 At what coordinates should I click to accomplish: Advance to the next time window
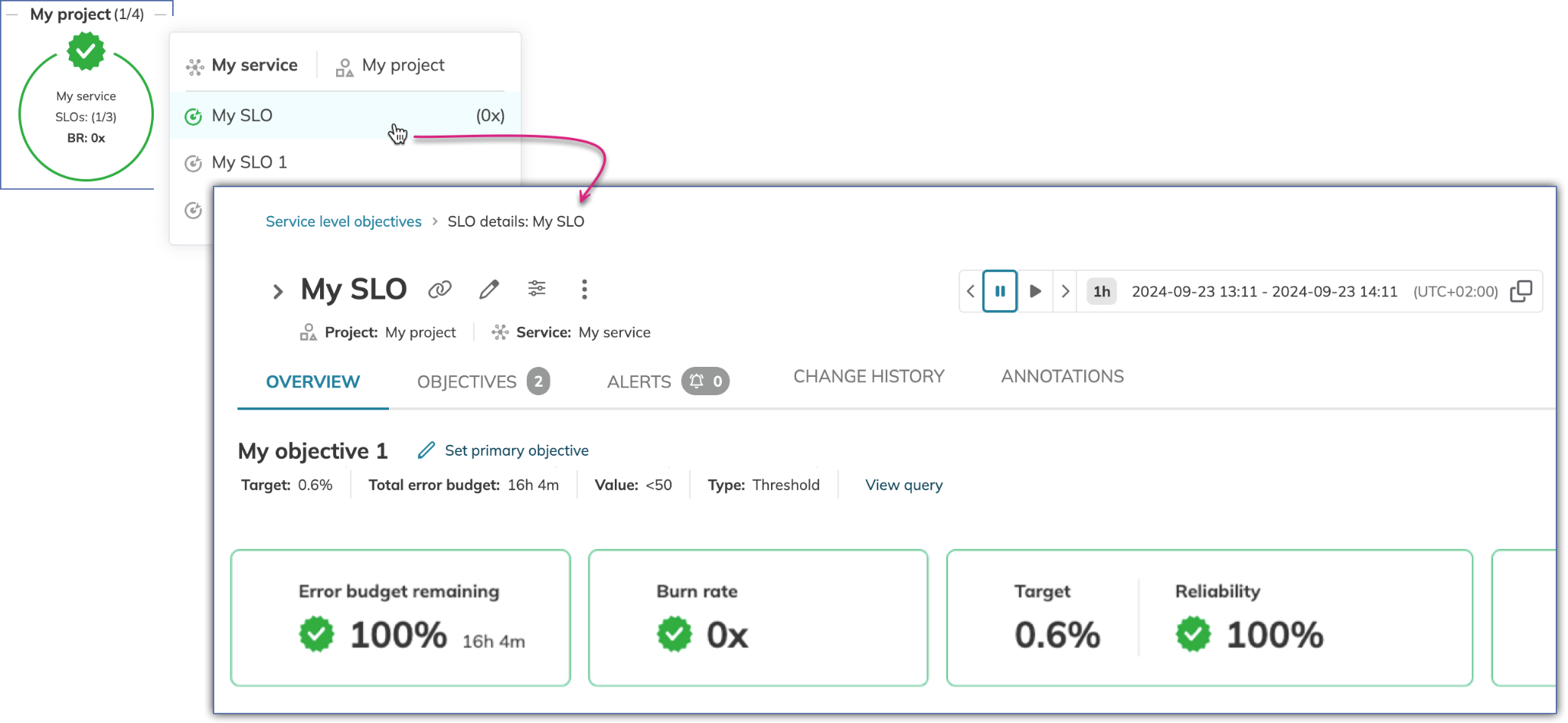1065,291
